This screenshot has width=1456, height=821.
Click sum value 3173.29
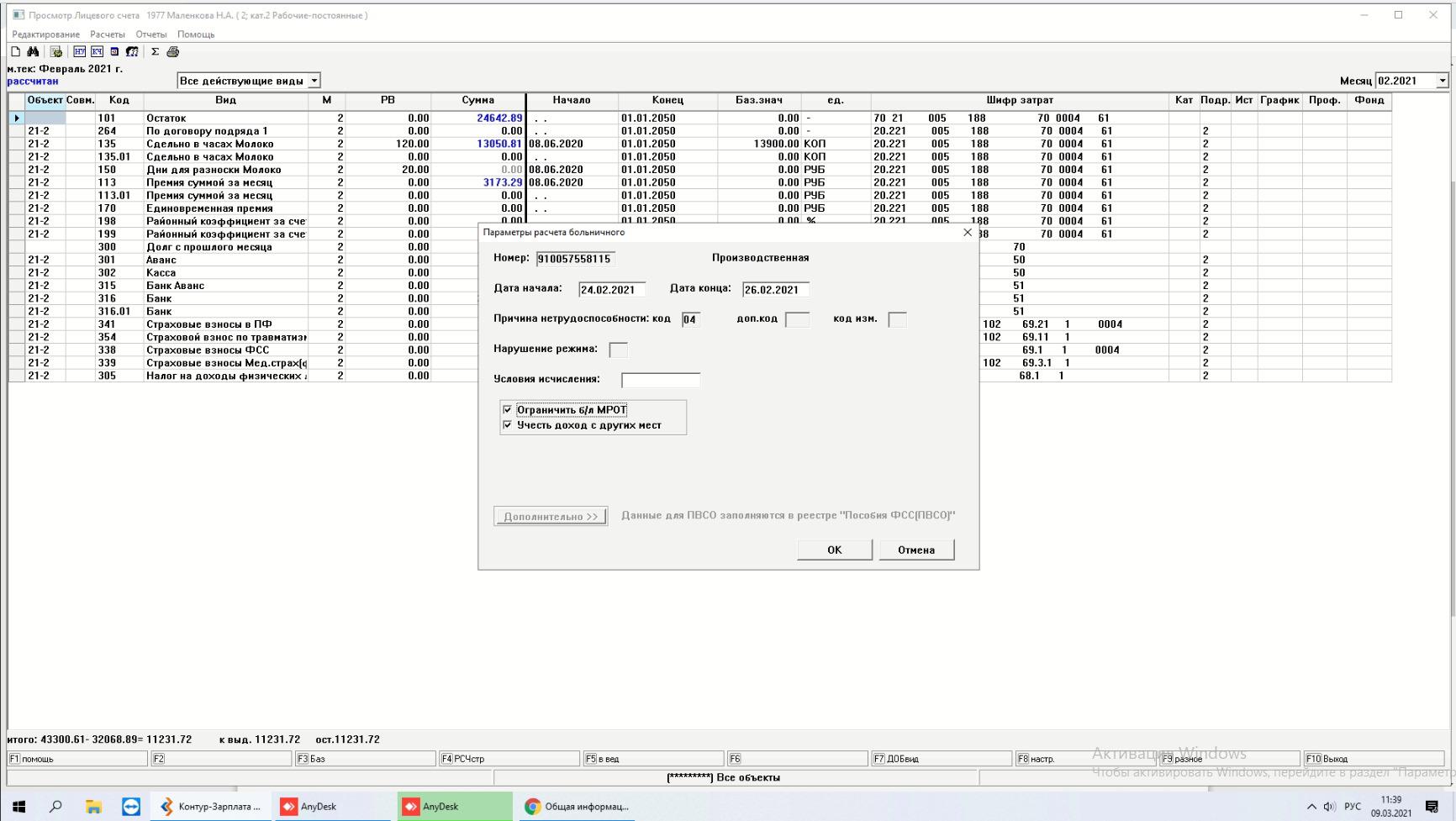[503, 182]
